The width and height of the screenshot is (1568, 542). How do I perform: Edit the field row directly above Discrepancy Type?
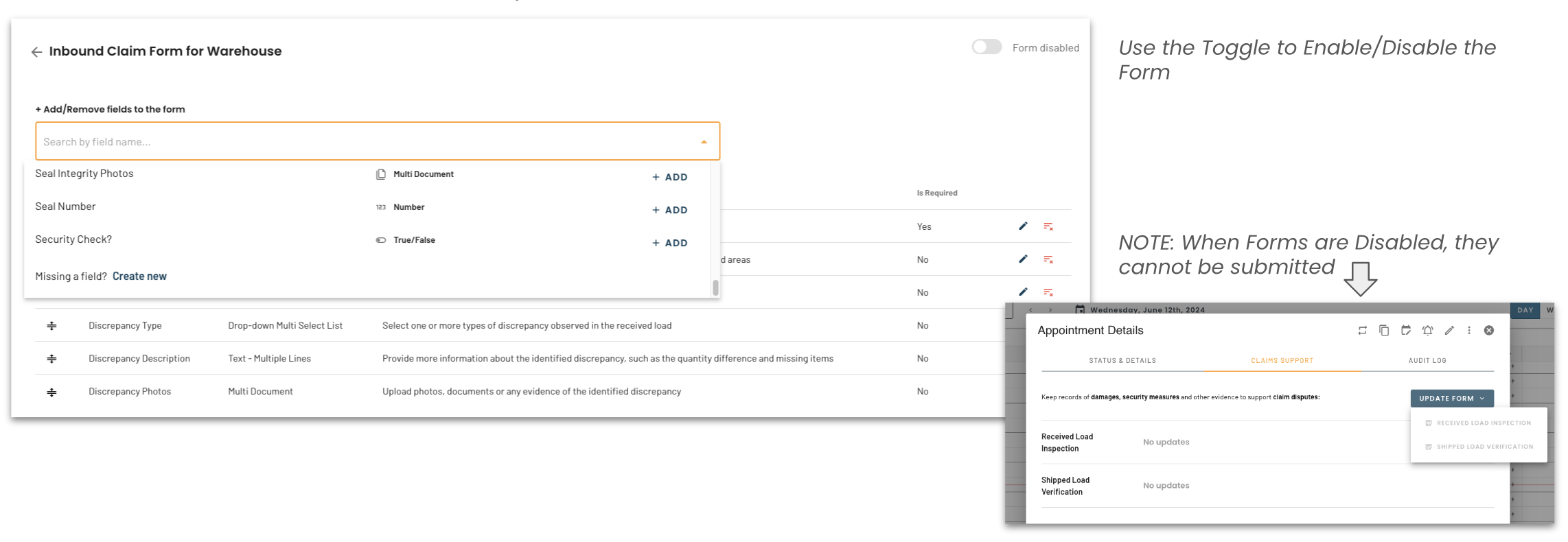coord(1023,292)
